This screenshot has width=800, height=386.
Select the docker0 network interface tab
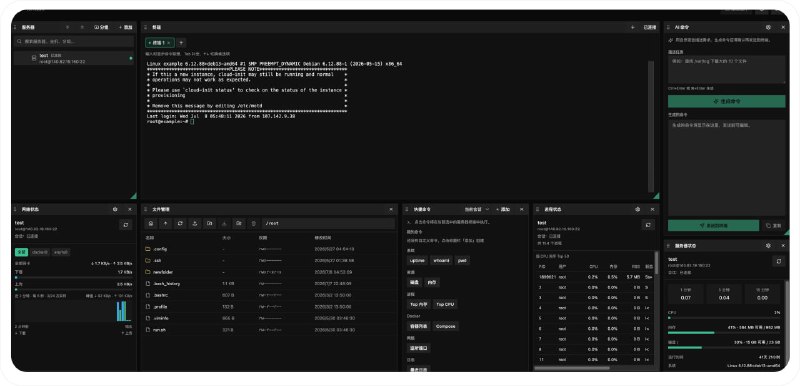pos(40,252)
